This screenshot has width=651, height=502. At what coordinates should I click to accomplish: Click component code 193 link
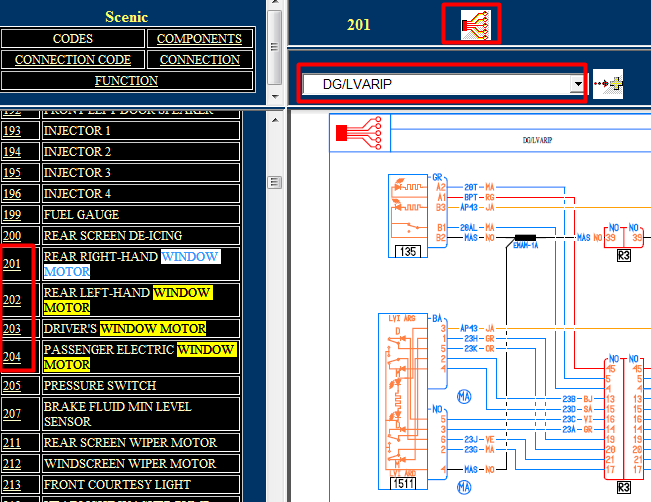tap(12, 131)
